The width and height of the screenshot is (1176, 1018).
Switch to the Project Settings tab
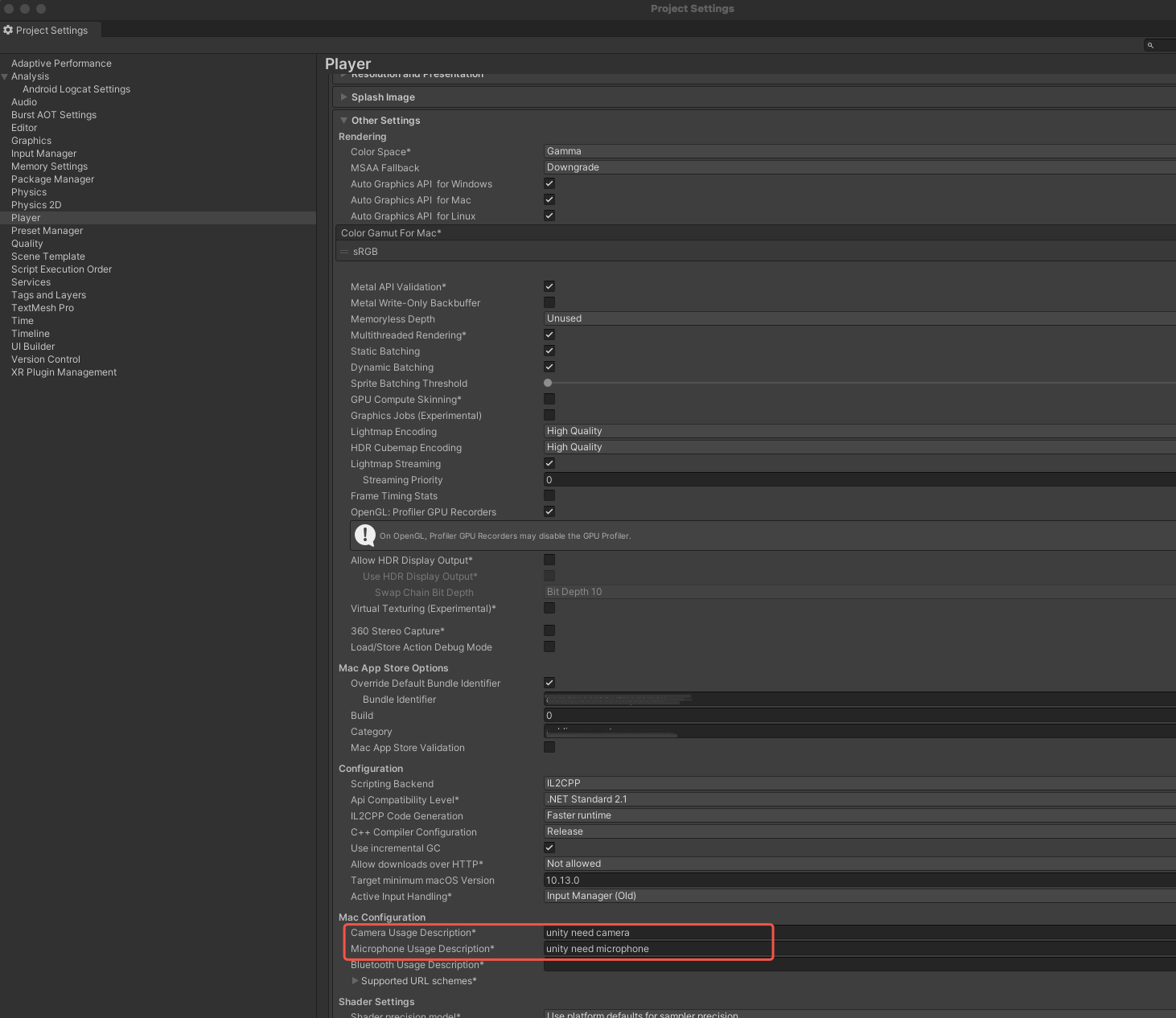pos(50,31)
